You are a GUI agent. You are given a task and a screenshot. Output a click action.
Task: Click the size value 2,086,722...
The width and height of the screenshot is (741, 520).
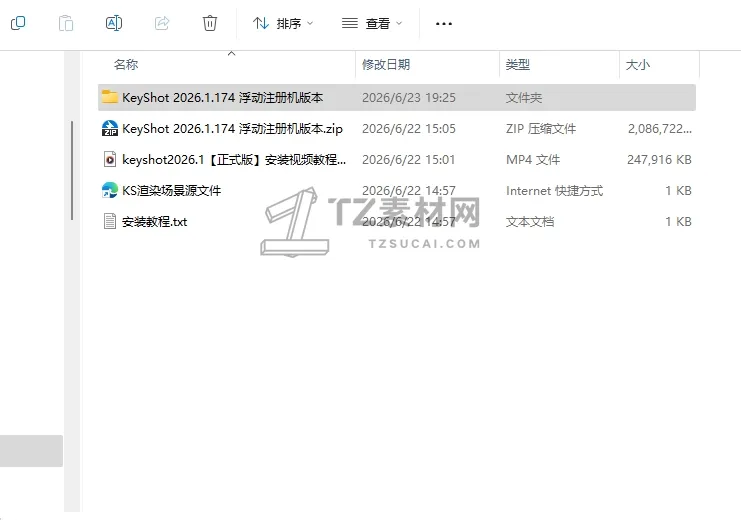pyautogui.click(x=660, y=129)
